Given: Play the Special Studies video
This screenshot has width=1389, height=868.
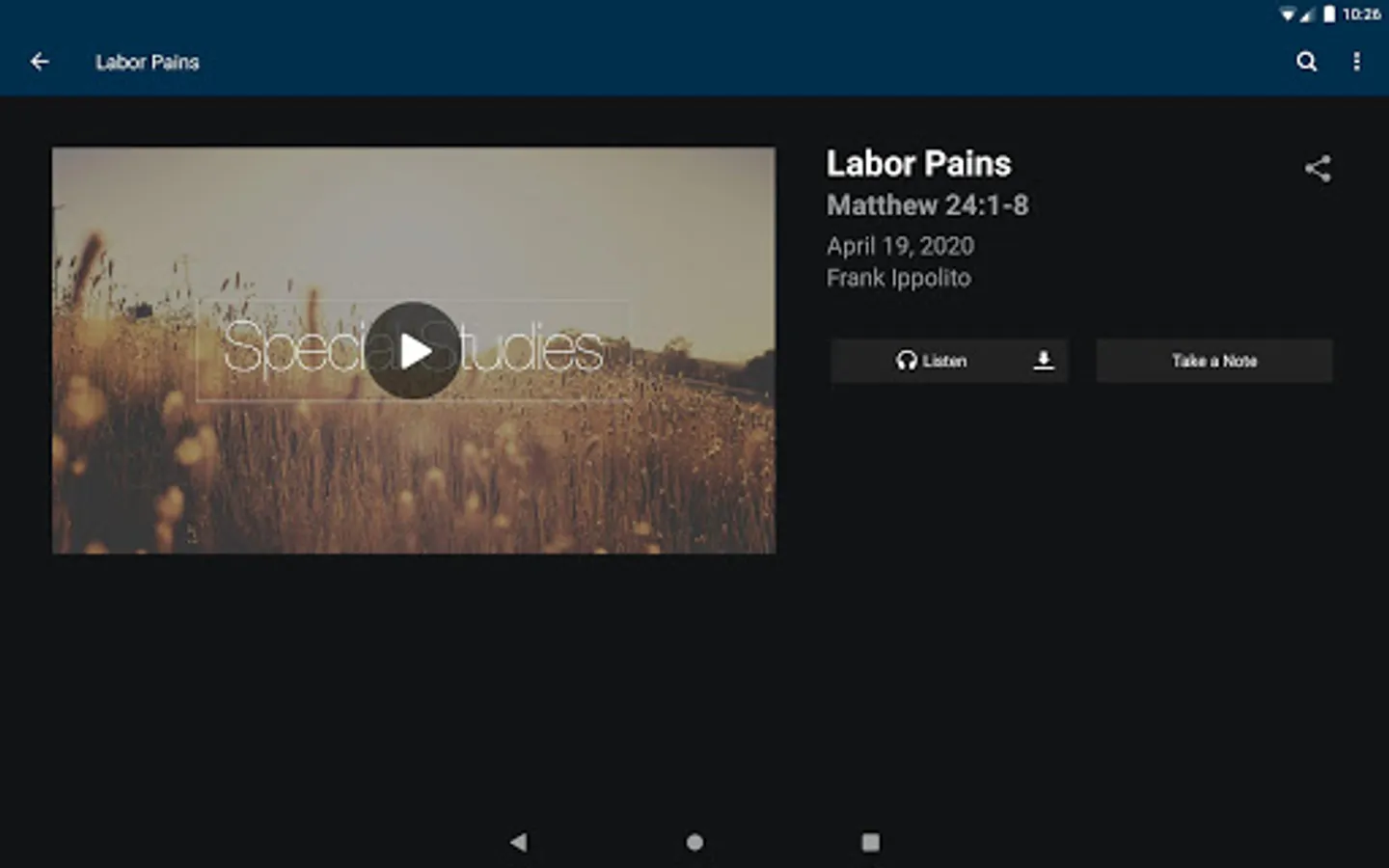Looking at the screenshot, I should tap(414, 350).
